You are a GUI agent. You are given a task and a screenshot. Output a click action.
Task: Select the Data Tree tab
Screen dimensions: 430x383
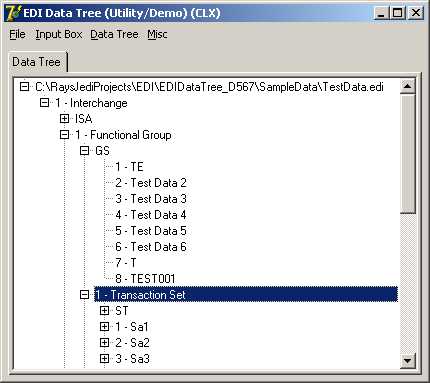coord(37,62)
